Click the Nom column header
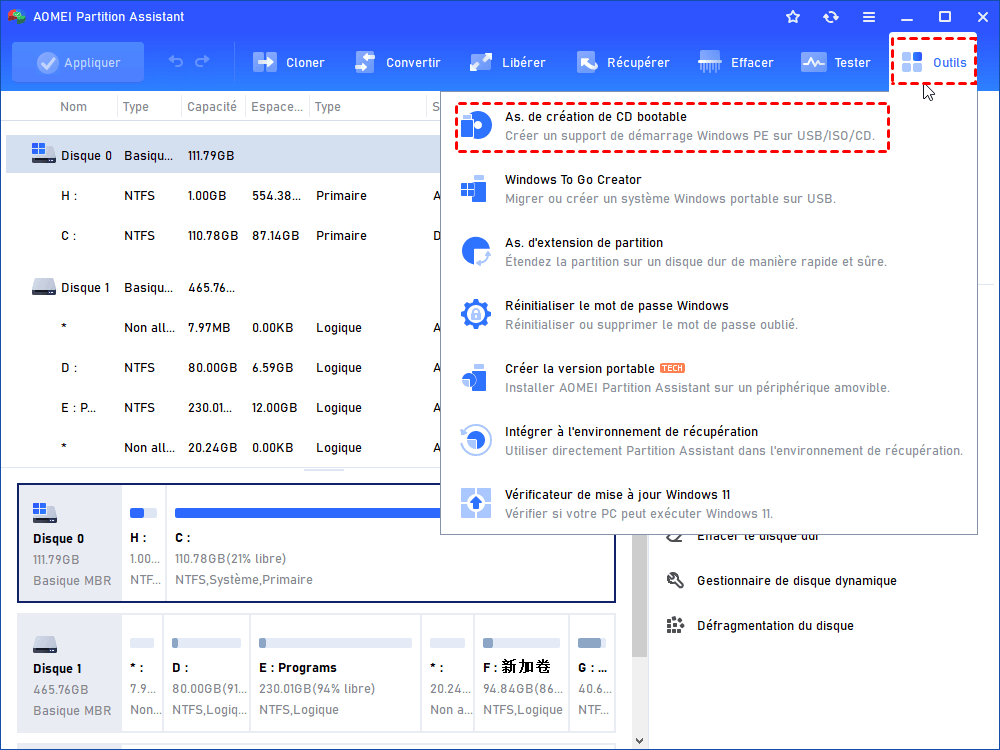 [x=73, y=107]
